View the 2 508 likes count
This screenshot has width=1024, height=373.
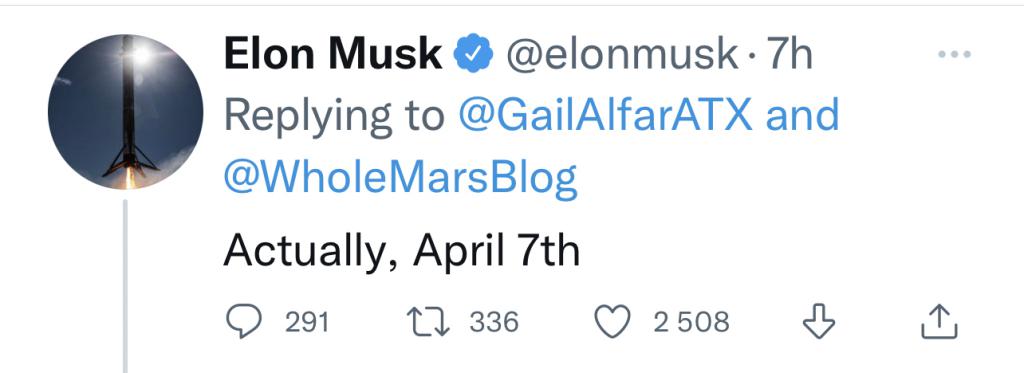[692, 322]
